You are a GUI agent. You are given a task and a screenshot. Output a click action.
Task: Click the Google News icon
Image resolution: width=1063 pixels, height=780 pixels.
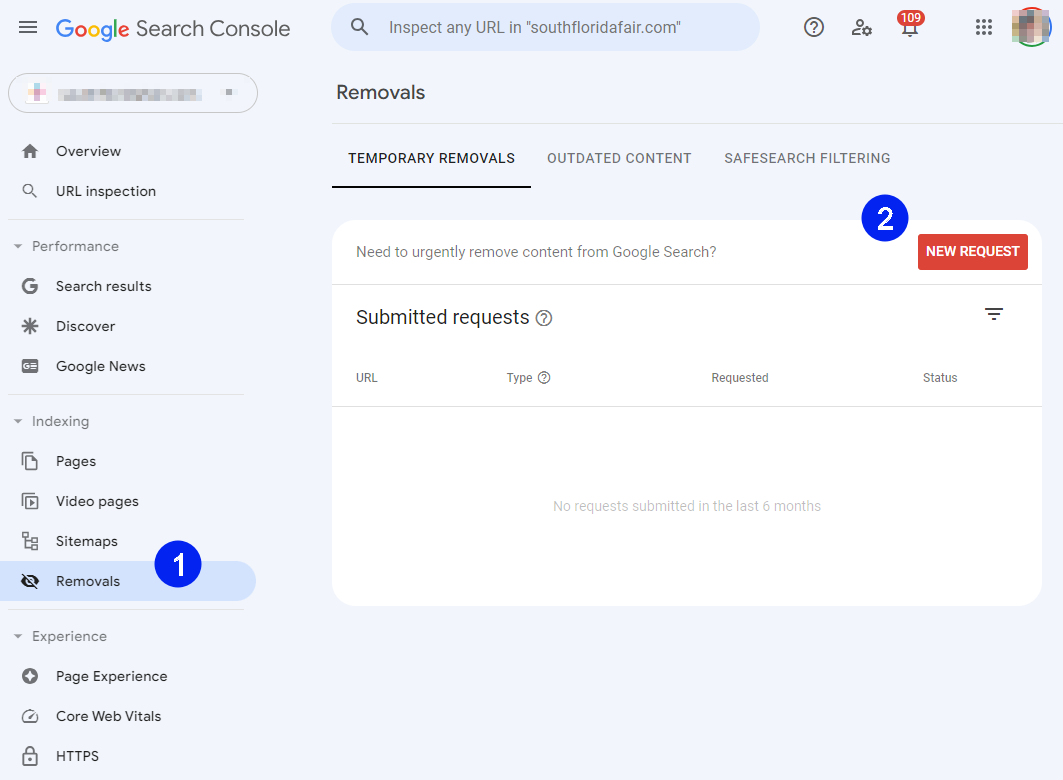30,366
